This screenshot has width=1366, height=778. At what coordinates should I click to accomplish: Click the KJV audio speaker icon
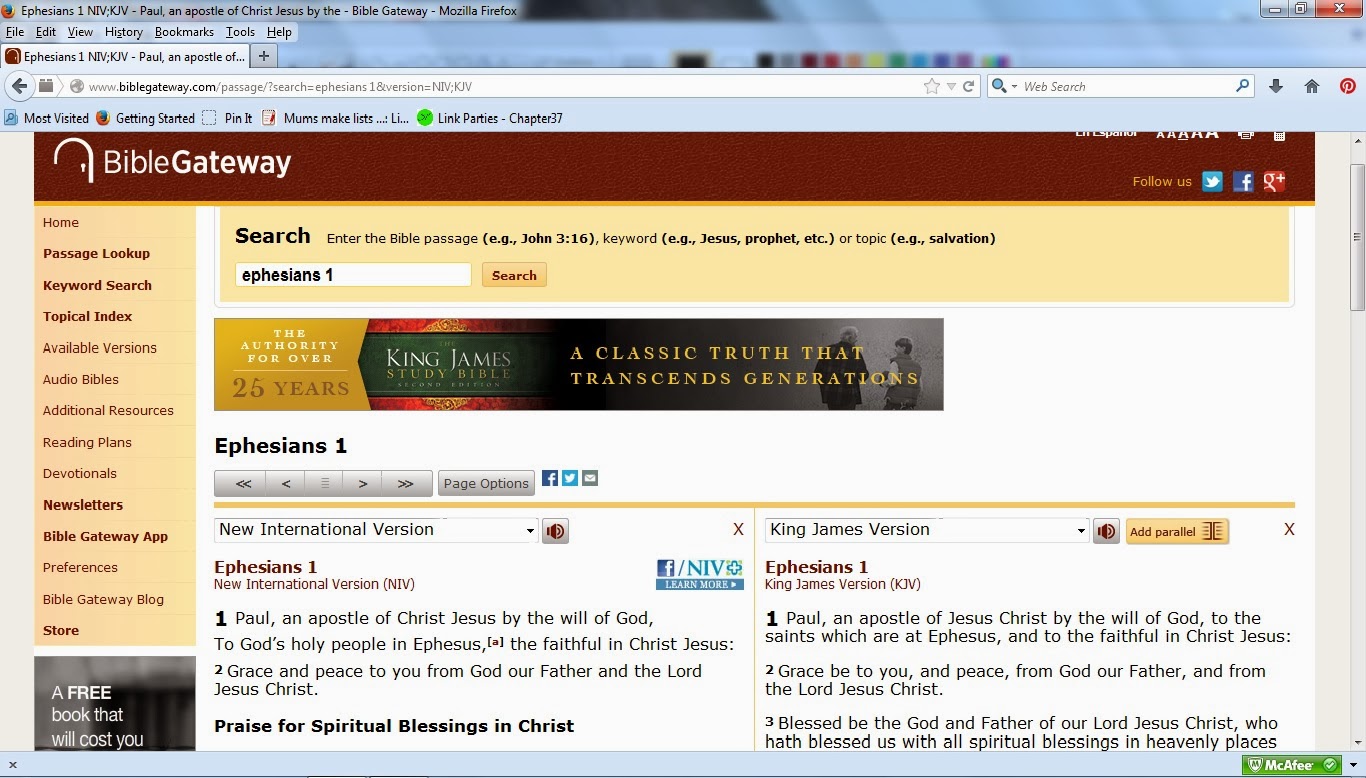(x=1106, y=531)
